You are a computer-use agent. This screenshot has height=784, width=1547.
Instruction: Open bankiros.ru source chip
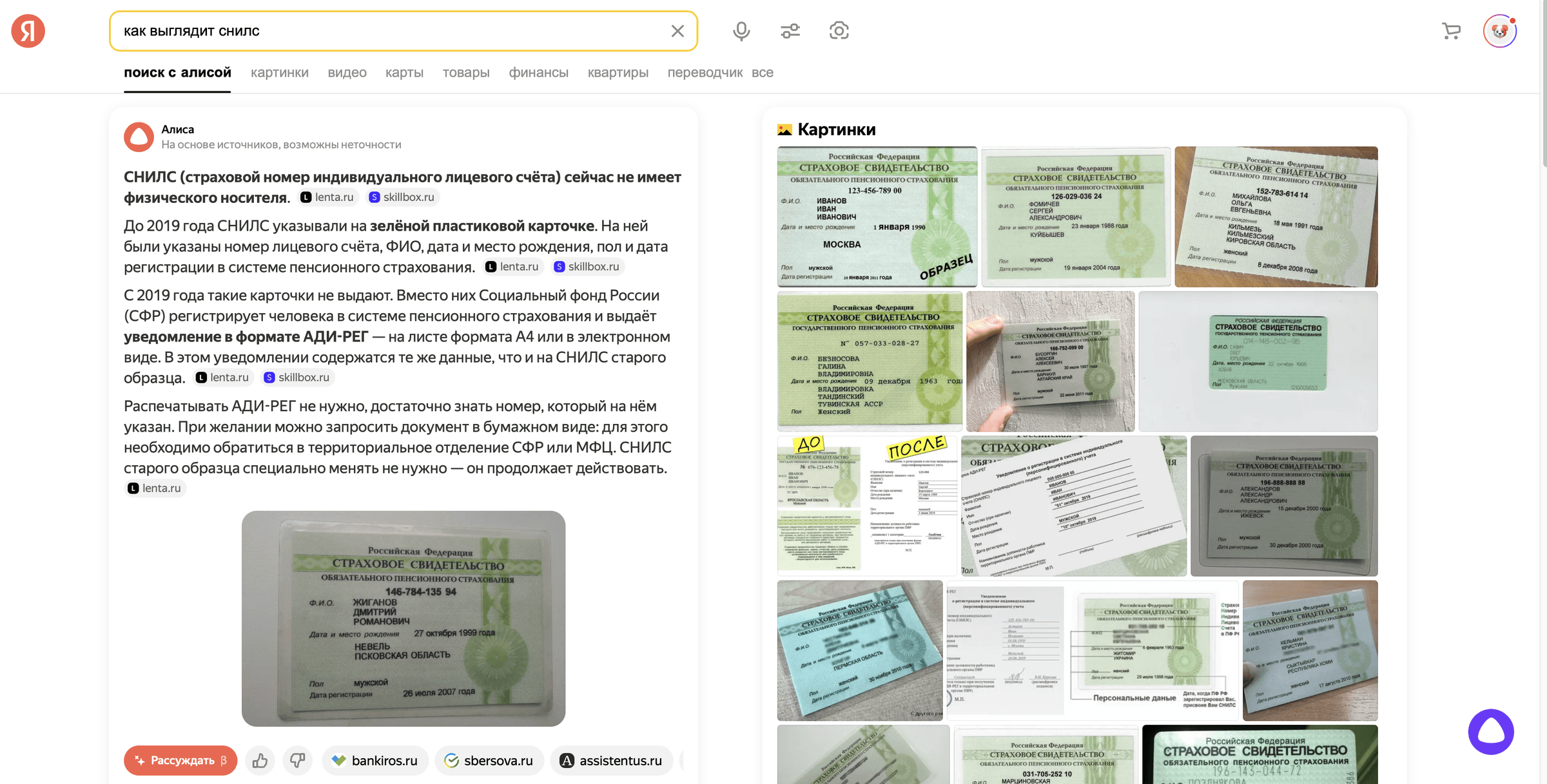[375, 761]
